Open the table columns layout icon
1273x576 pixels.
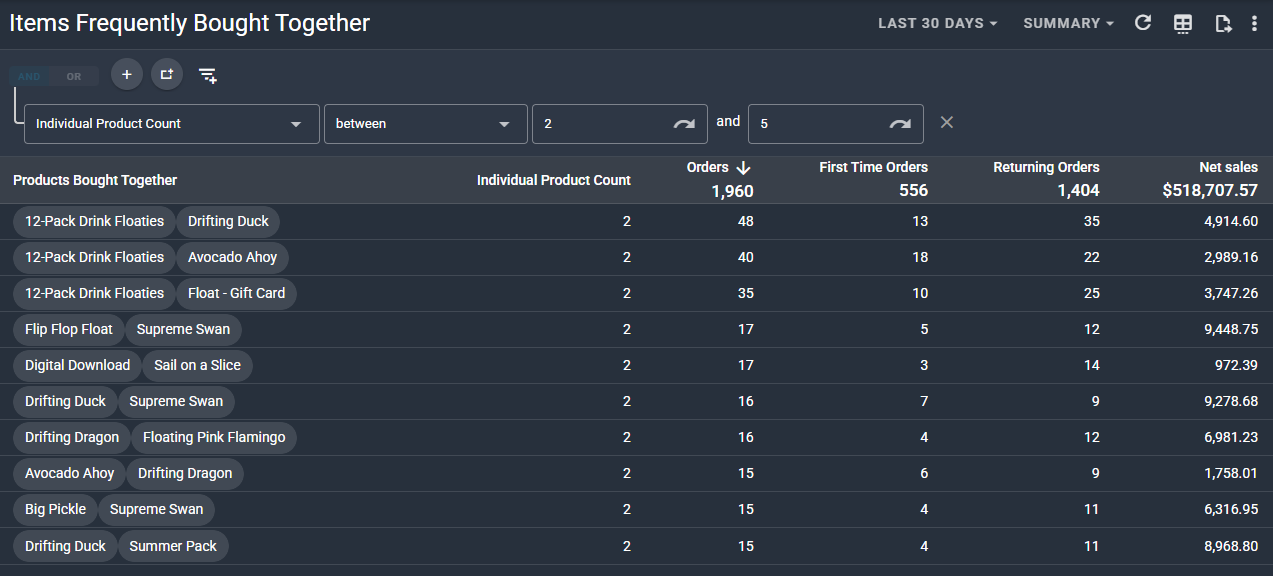pos(1183,24)
